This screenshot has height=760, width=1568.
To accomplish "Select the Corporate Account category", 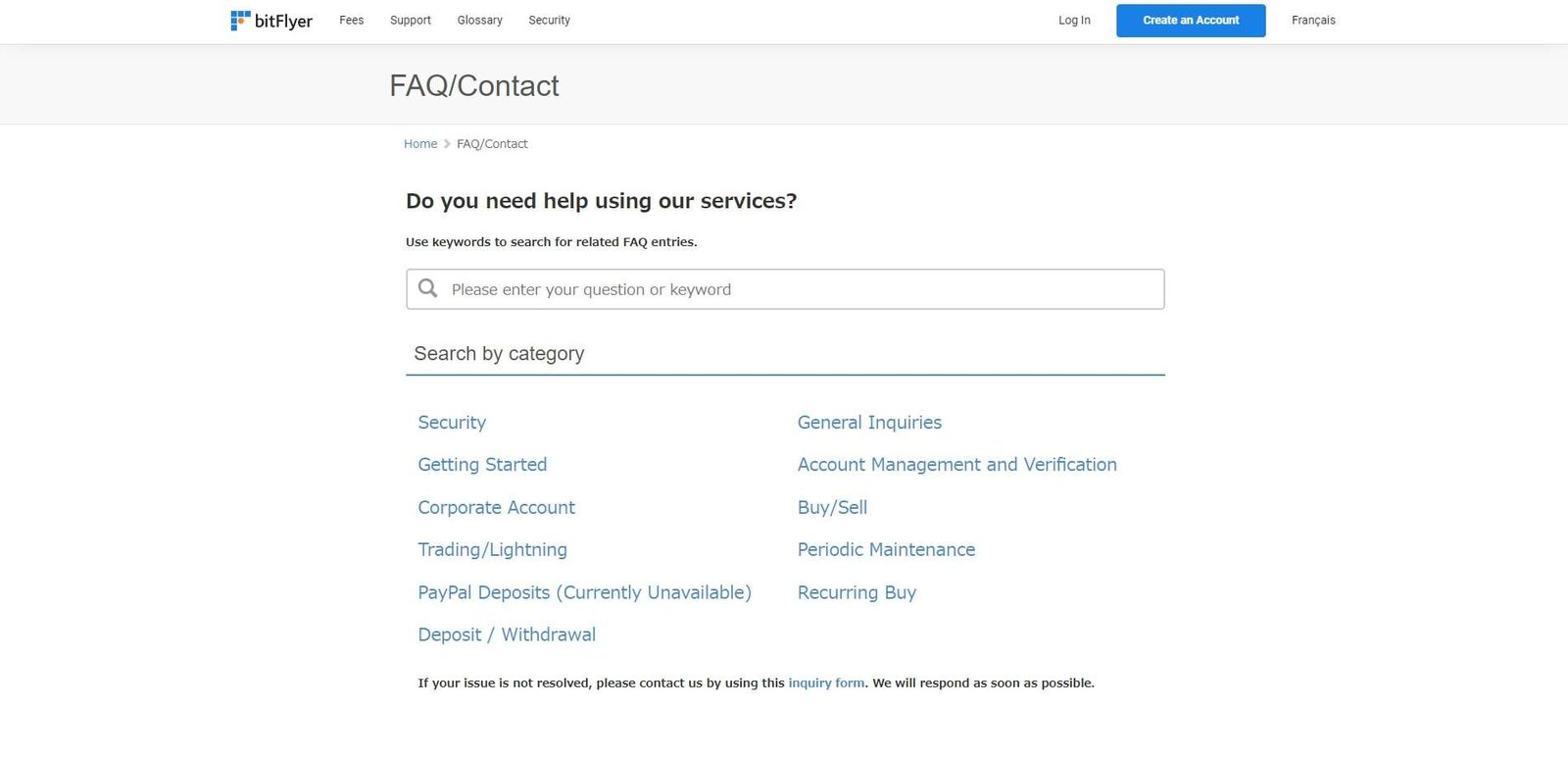I will pyautogui.click(x=496, y=508).
